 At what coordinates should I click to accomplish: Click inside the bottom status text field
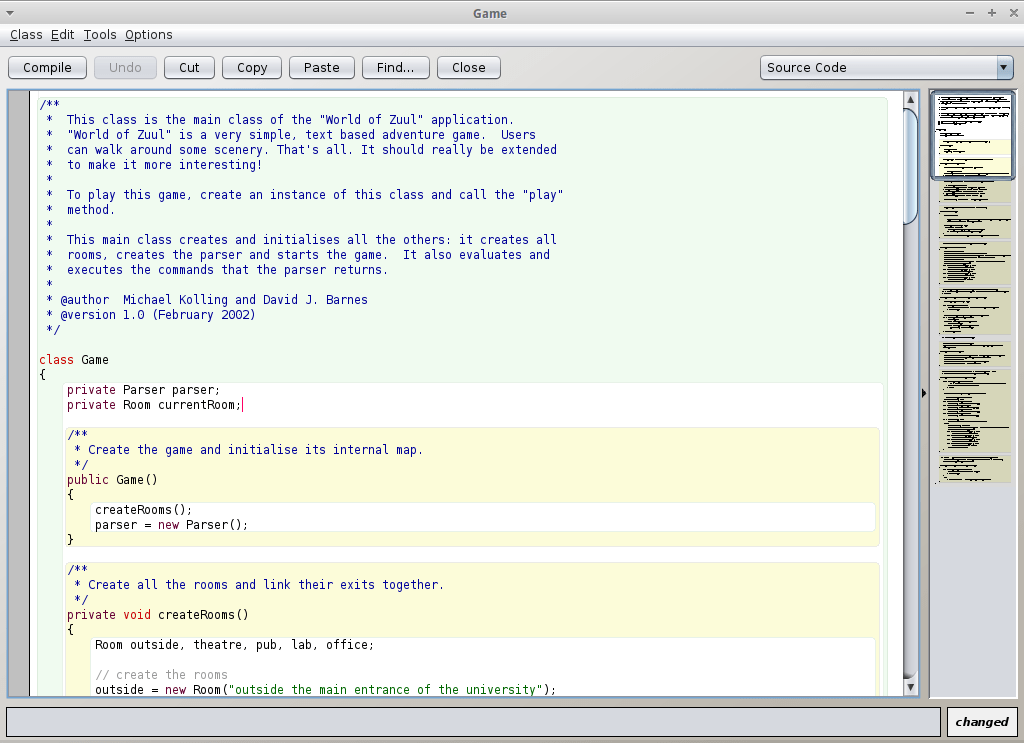tap(470, 721)
